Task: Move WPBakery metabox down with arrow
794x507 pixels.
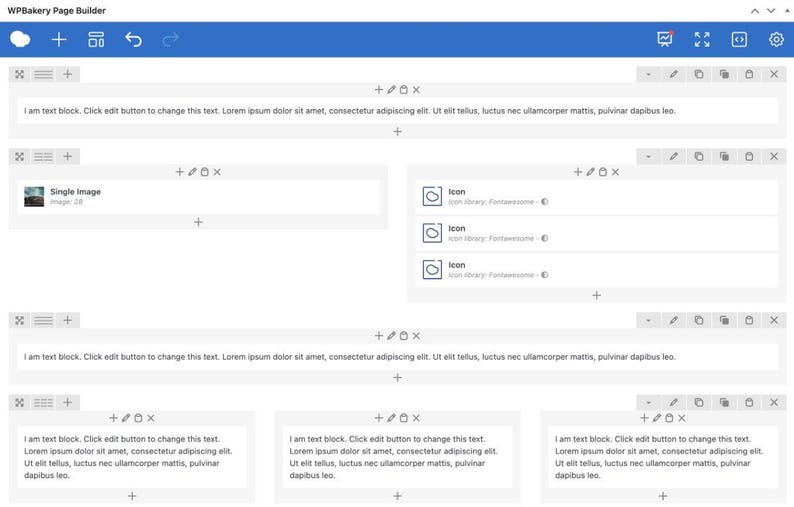Action: click(x=771, y=11)
